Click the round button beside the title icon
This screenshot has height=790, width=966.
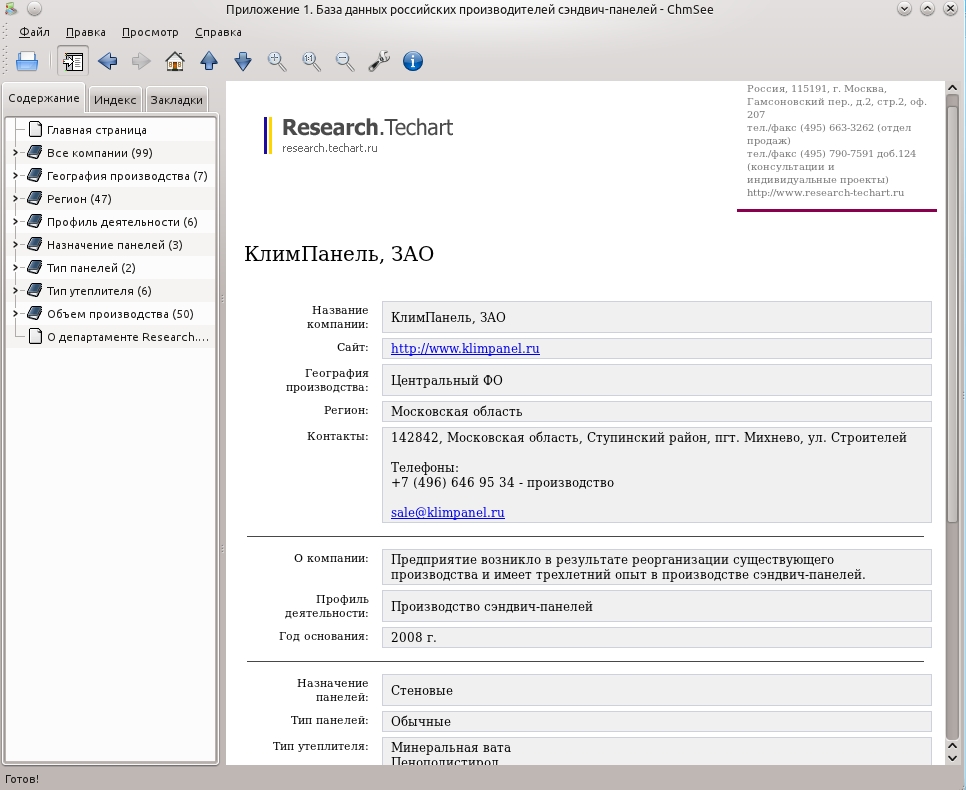coord(34,9)
